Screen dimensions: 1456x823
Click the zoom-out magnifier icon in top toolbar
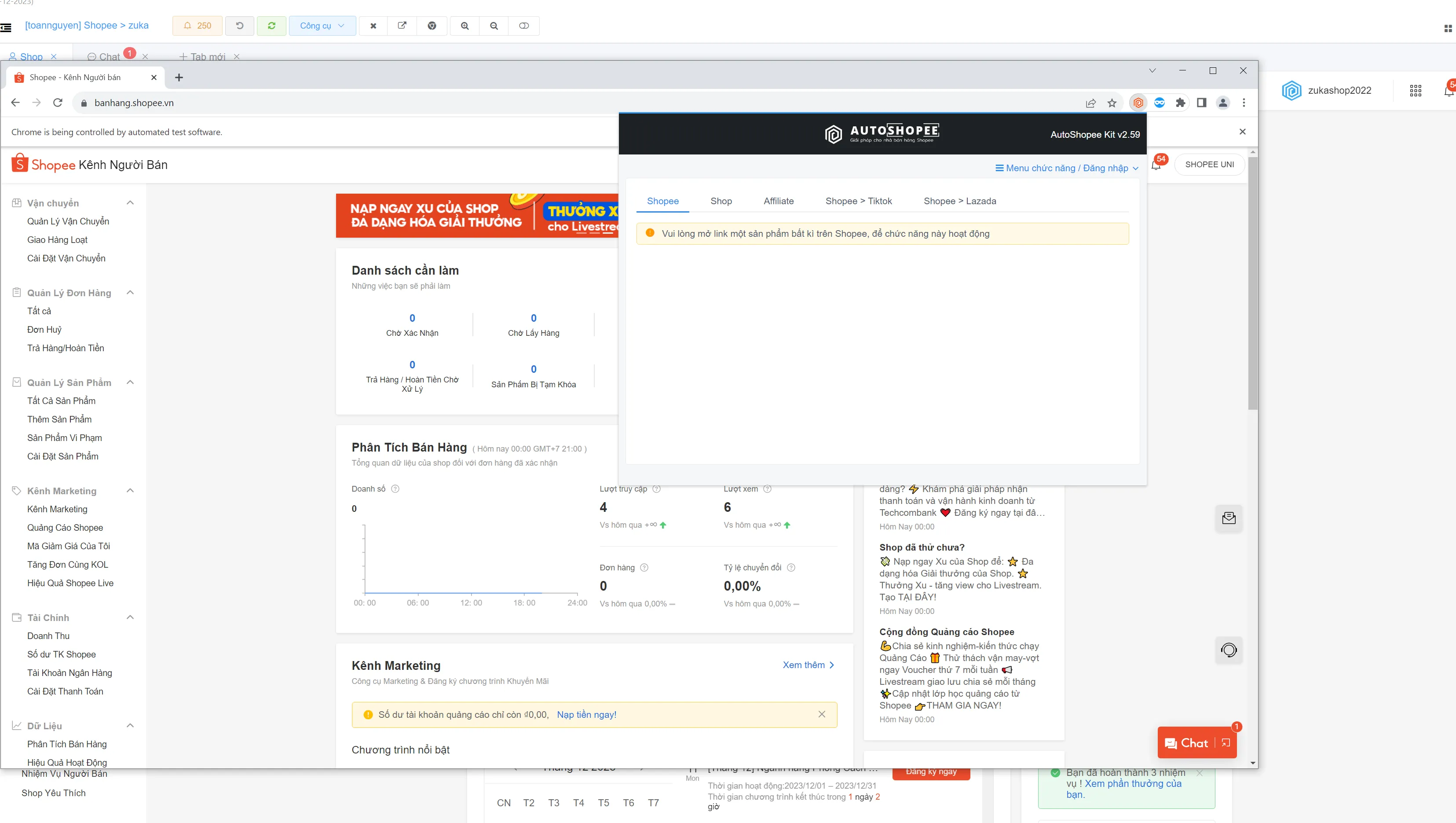494,26
